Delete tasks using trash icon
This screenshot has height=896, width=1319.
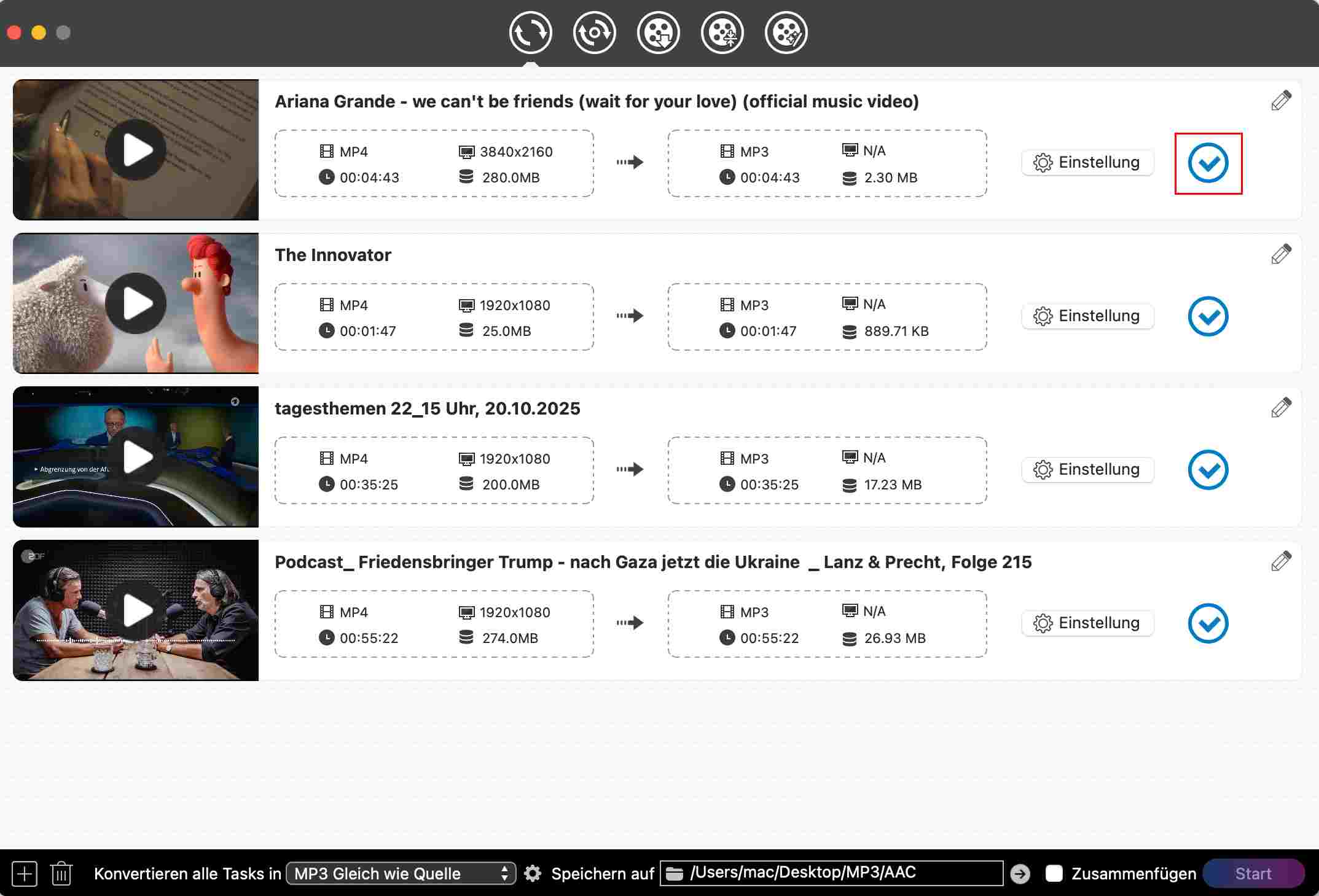(x=61, y=873)
